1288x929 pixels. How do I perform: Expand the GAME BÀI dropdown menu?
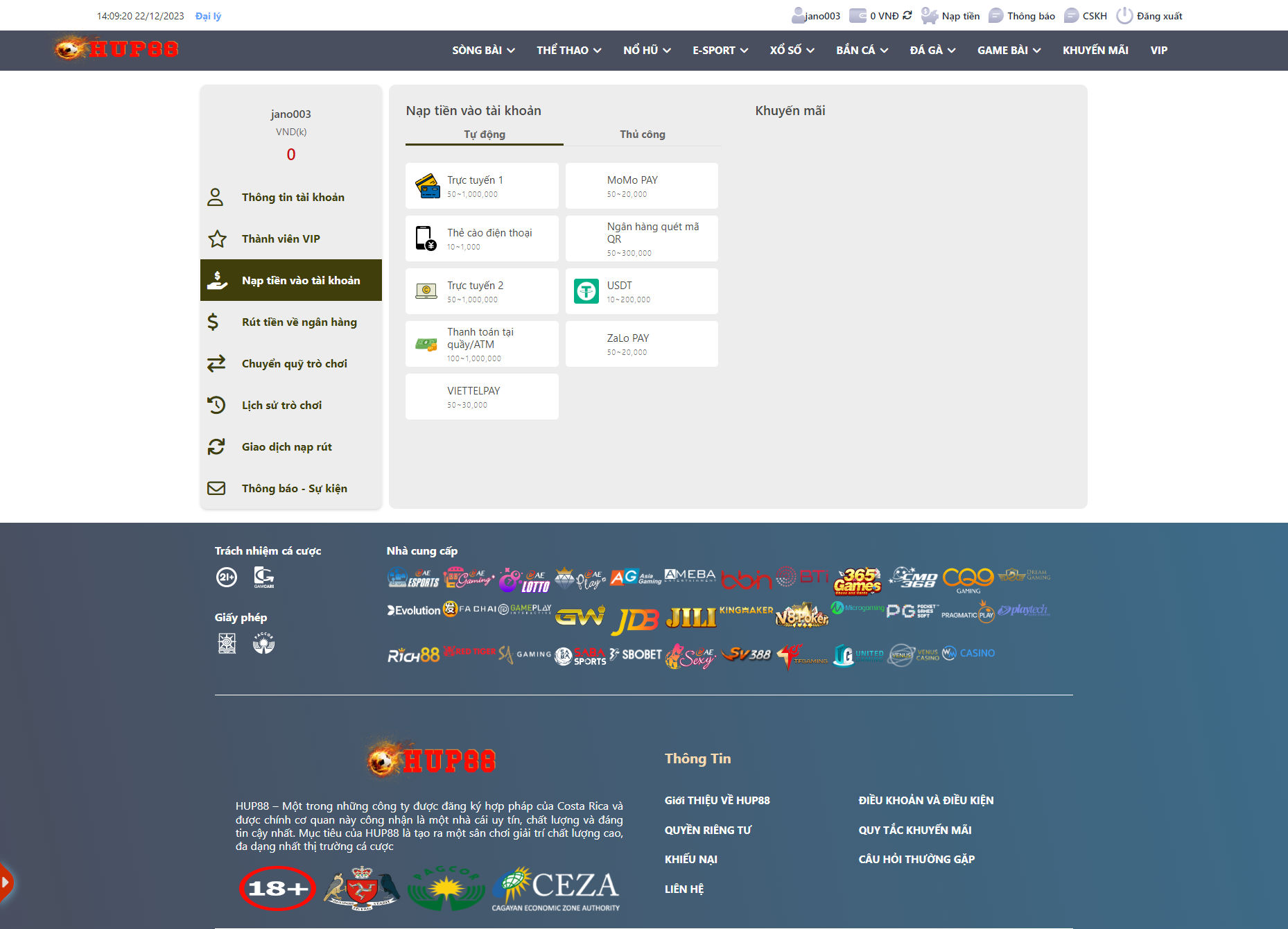coord(1009,50)
